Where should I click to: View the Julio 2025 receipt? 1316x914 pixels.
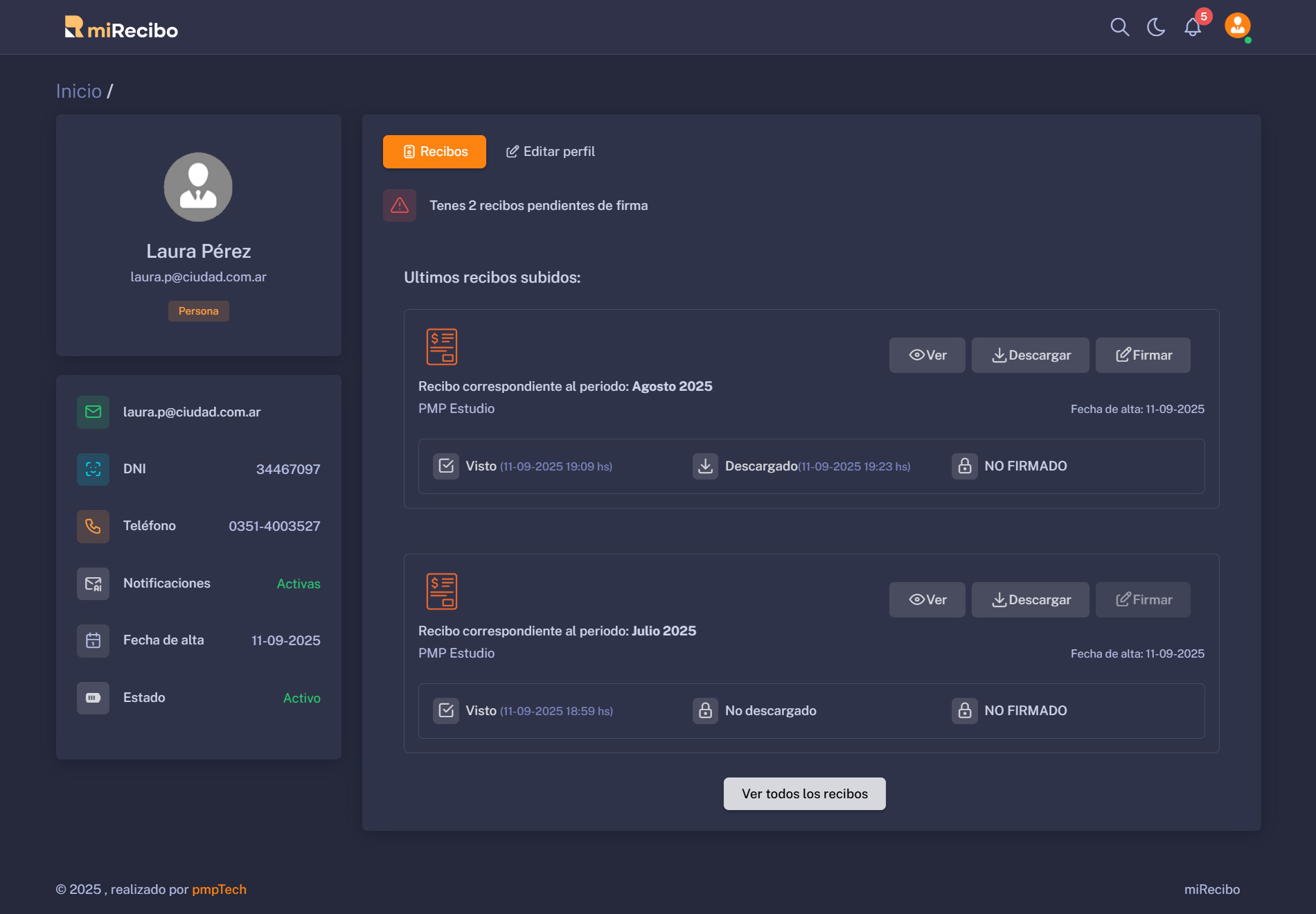click(x=927, y=600)
